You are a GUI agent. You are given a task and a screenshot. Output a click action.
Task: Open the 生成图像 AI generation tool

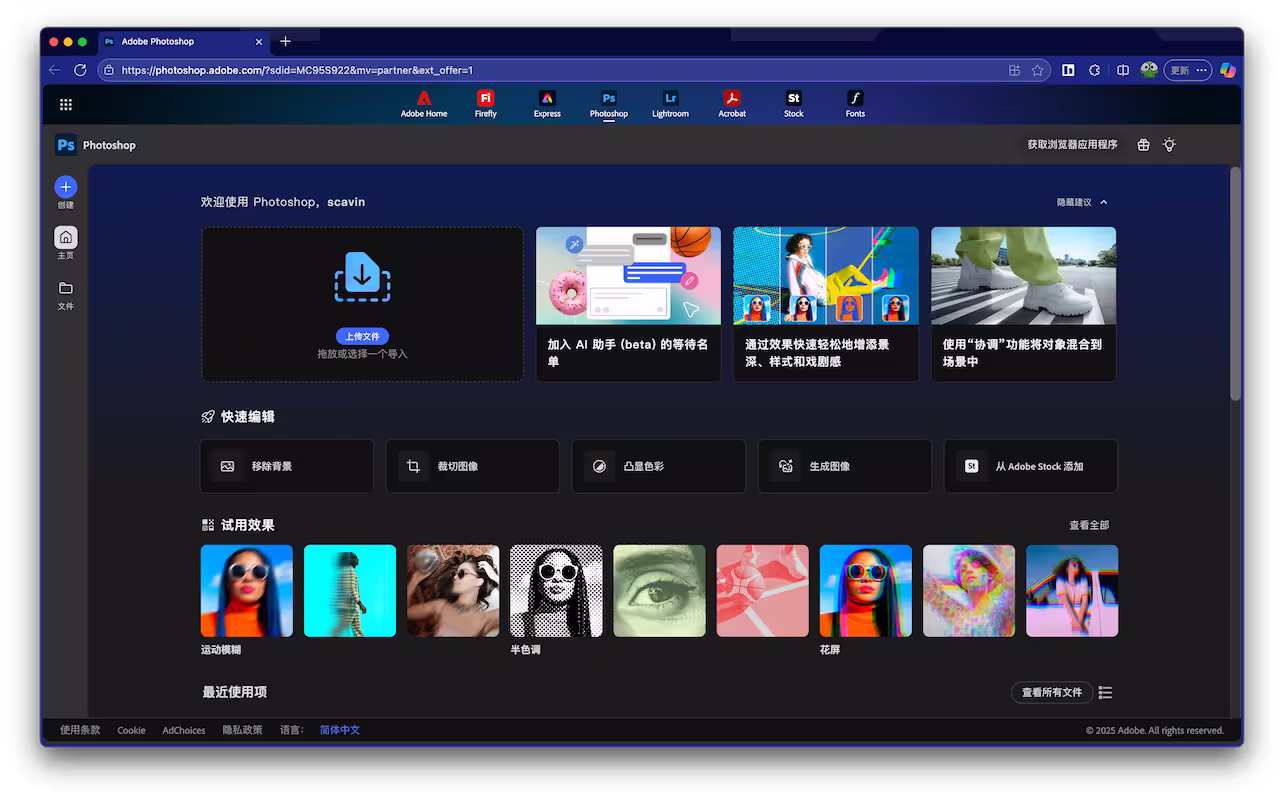[844, 466]
